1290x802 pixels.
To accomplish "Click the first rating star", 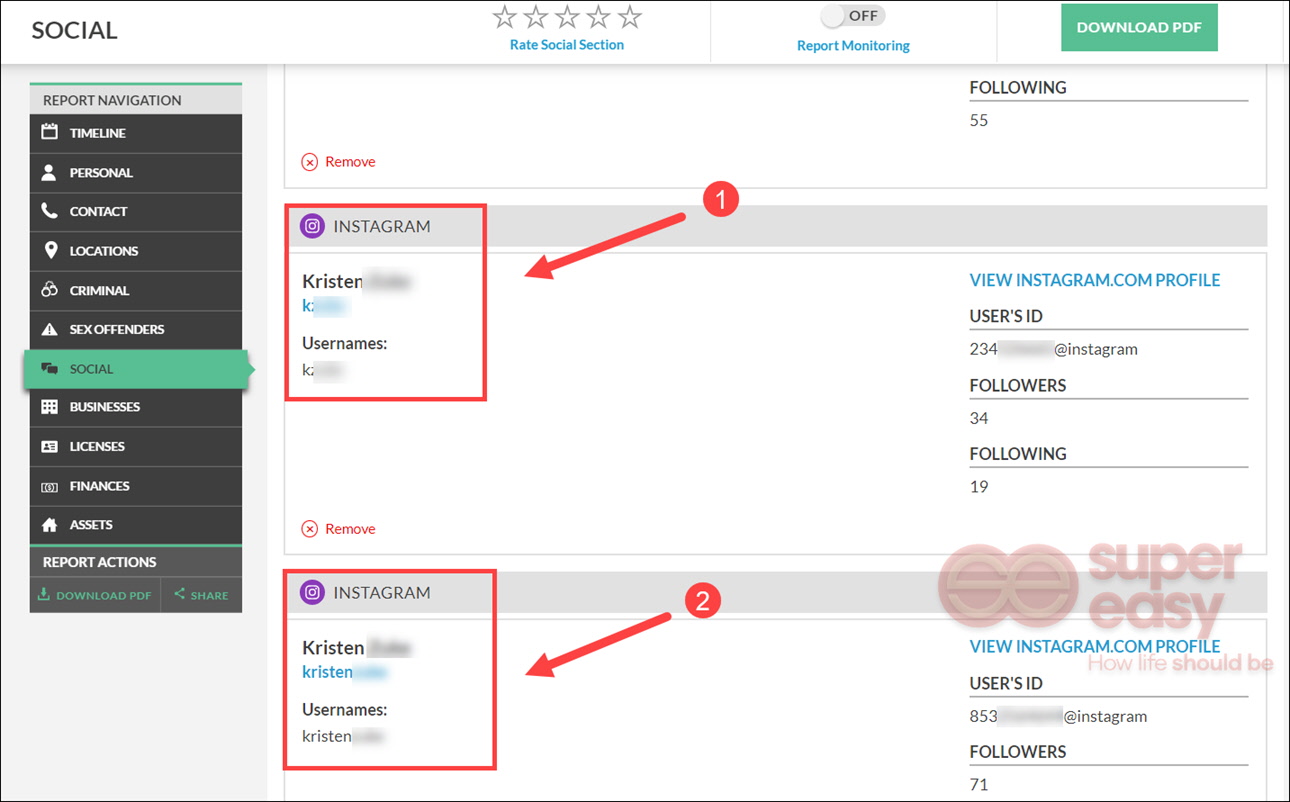I will pos(505,17).
